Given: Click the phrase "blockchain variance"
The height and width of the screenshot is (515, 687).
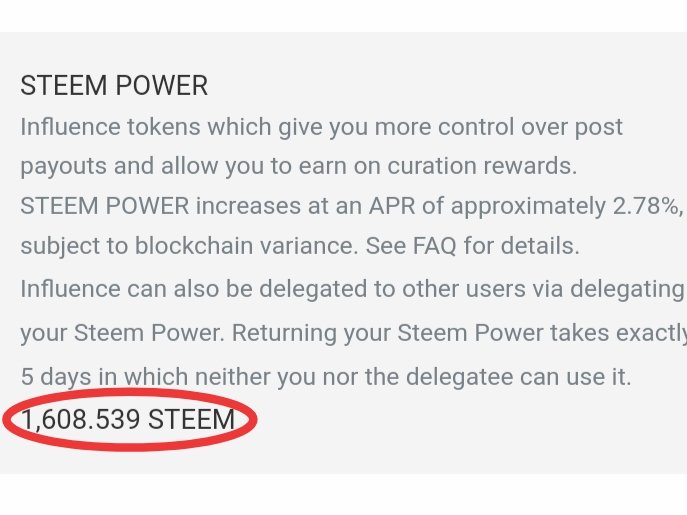Looking at the screenshot, I should click(x=198, y=247).
